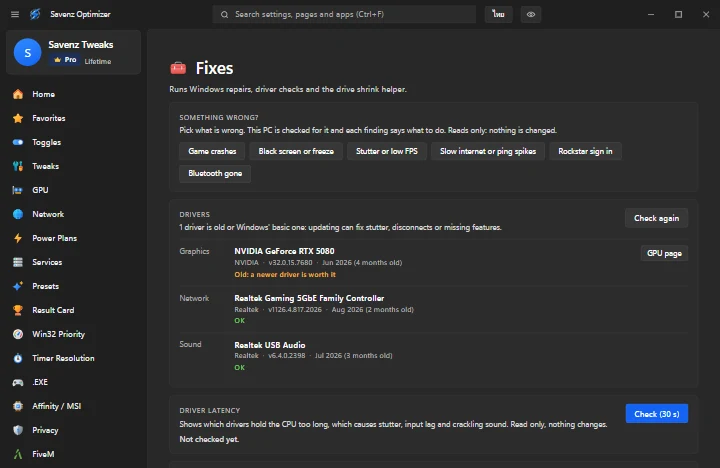The height and width of the screenshot is (468, 720).
Task: Open the Favorites page label
Action: coord(49,118)
